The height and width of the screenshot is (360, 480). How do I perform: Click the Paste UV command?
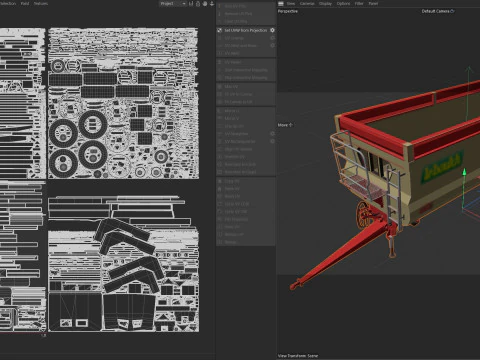232,189
